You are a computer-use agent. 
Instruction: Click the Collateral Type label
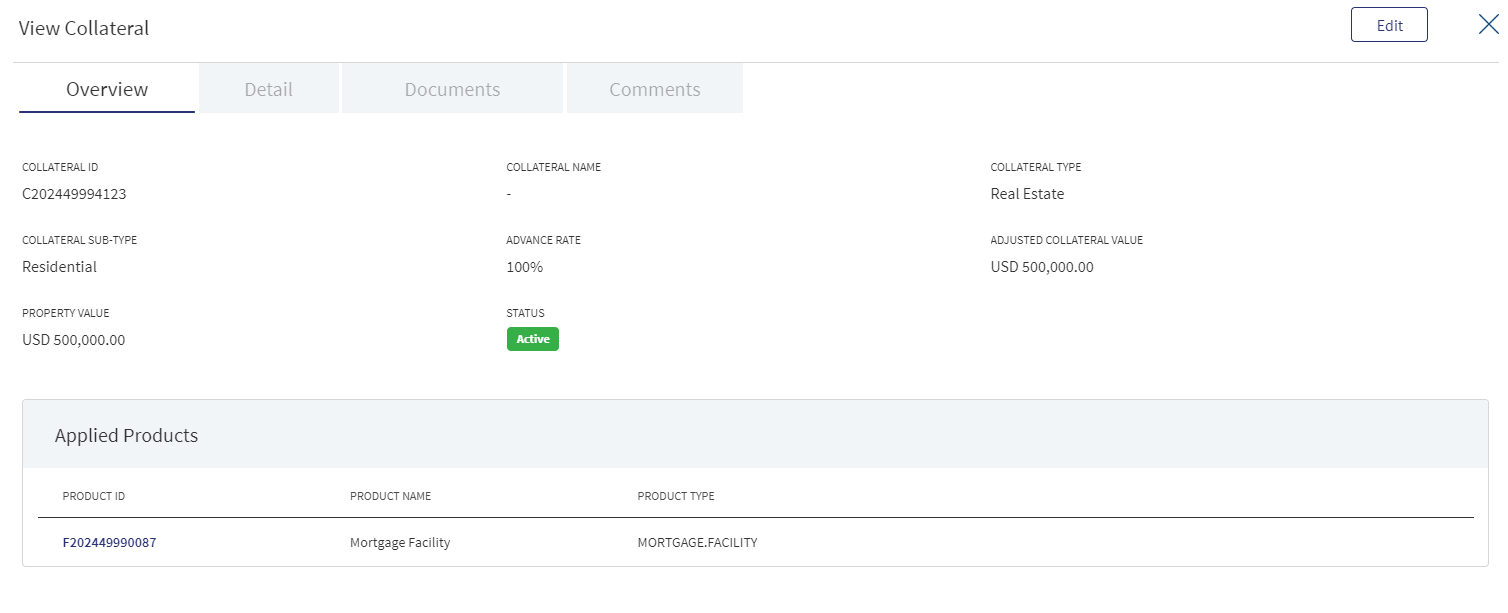(x=1036, y=167)
